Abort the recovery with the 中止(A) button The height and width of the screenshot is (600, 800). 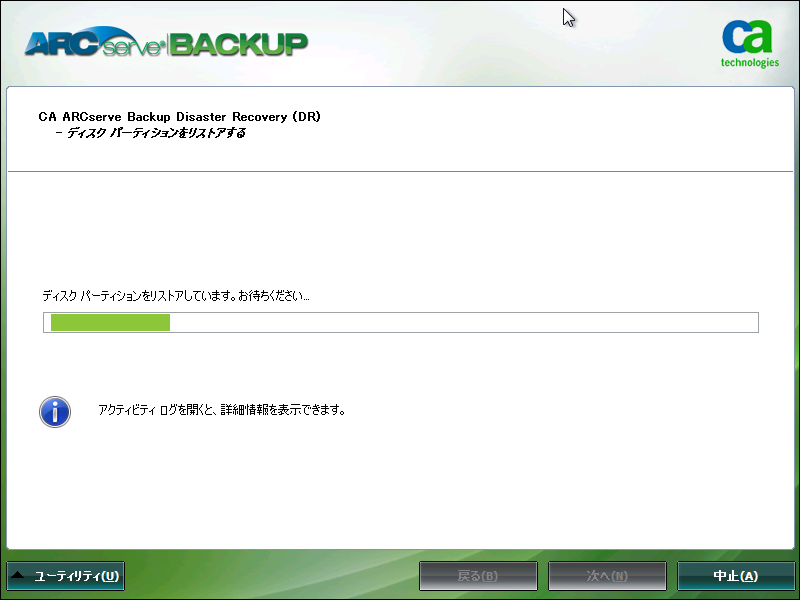click(737, 575)
